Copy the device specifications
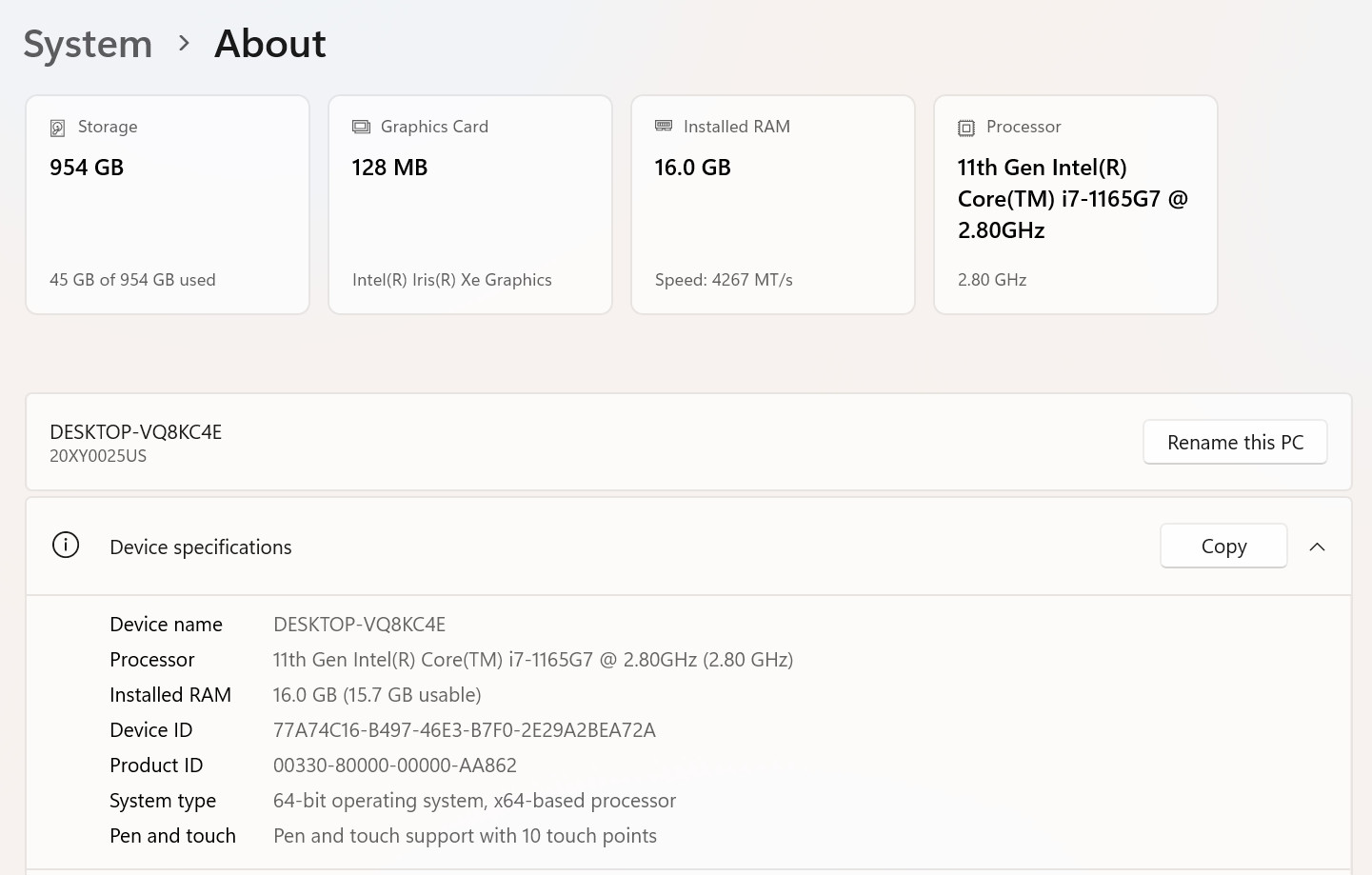The width and height of the screenshot is (1372, 875). tap(1223, 547)
